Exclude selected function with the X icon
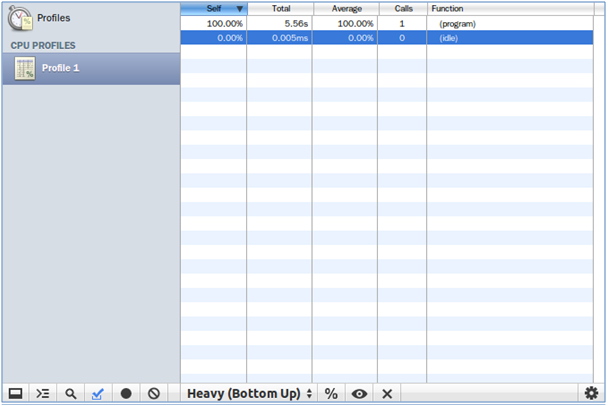The image size is (608, 406). [x=387, y=393]
